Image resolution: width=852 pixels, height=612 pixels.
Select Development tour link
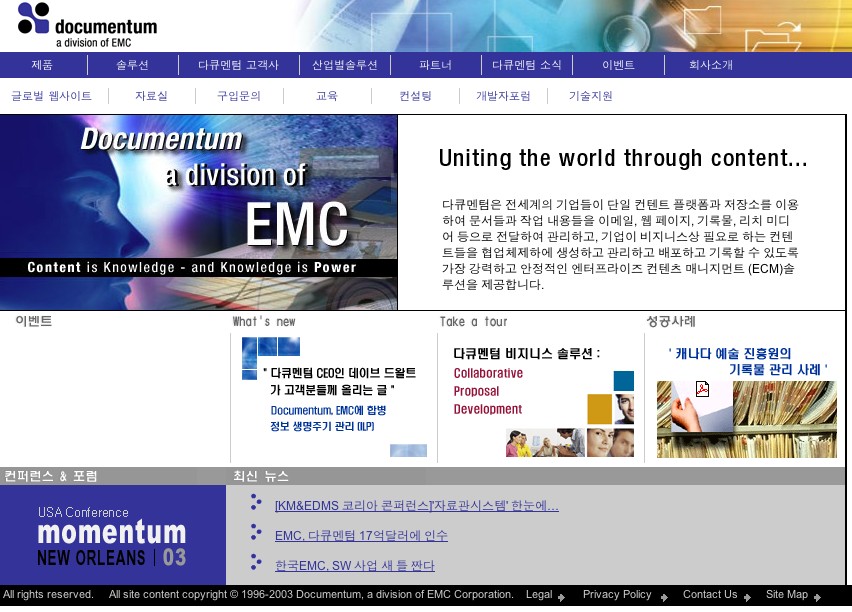pyautogui.click(x=487, y=409)
